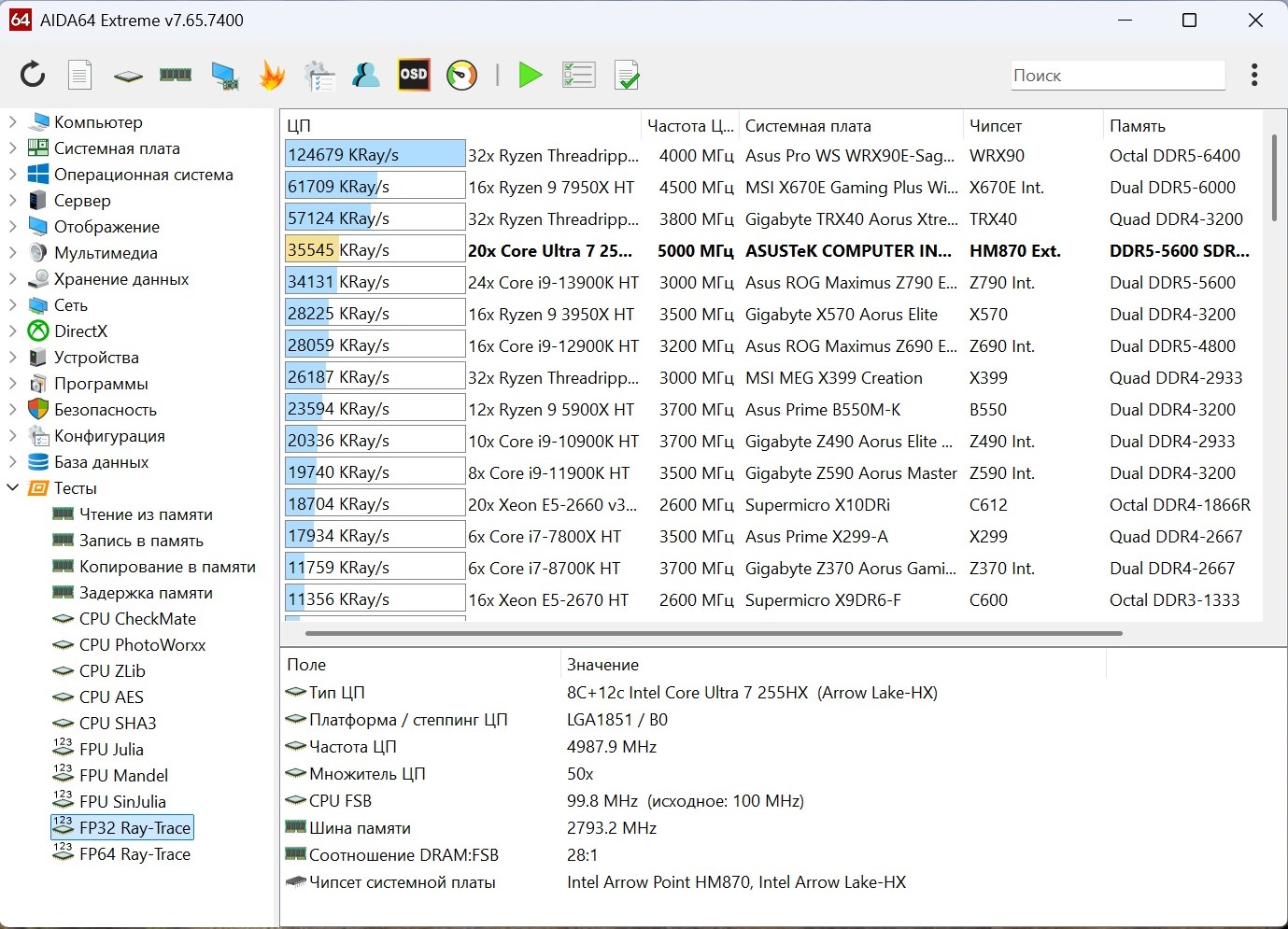Sort by the Частота ЦП column header
Viewport: 1288px width, 929px height.
coord(689,126)
